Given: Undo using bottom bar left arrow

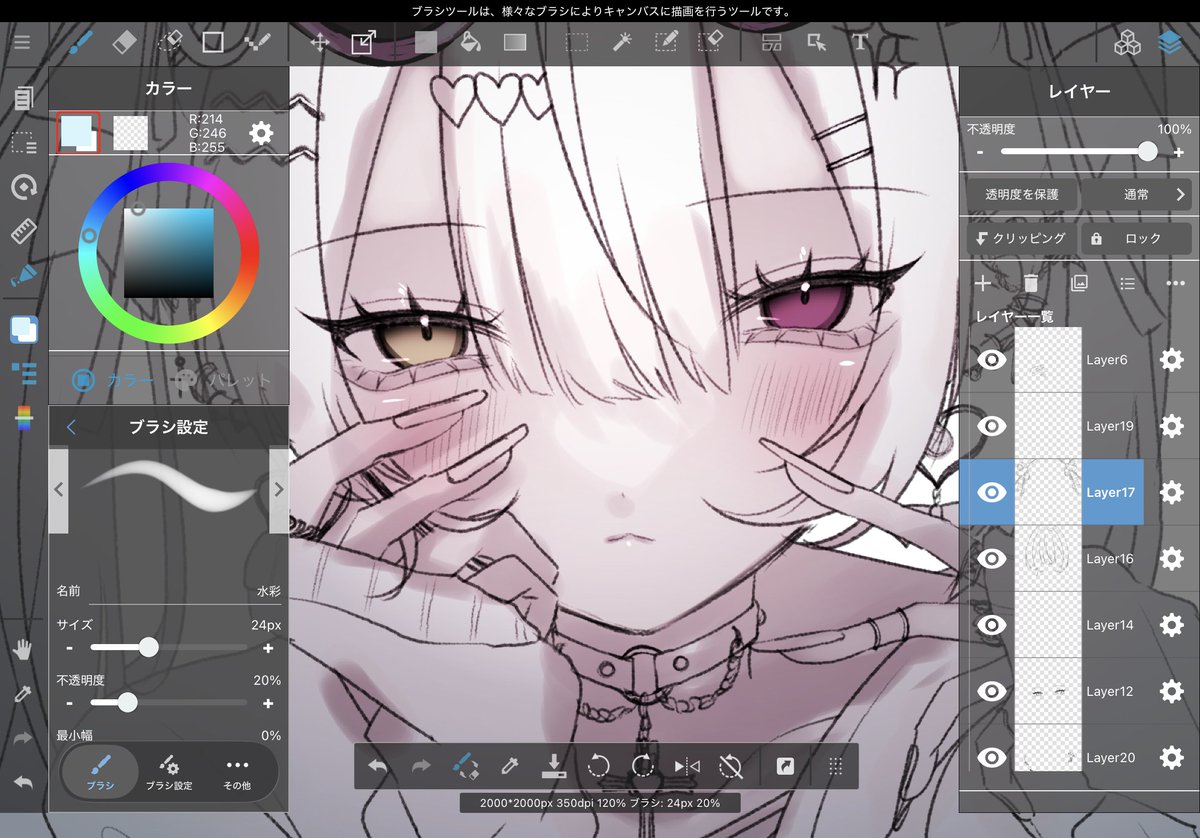Looking at the screenshot, I should click(x=378, y=766).
